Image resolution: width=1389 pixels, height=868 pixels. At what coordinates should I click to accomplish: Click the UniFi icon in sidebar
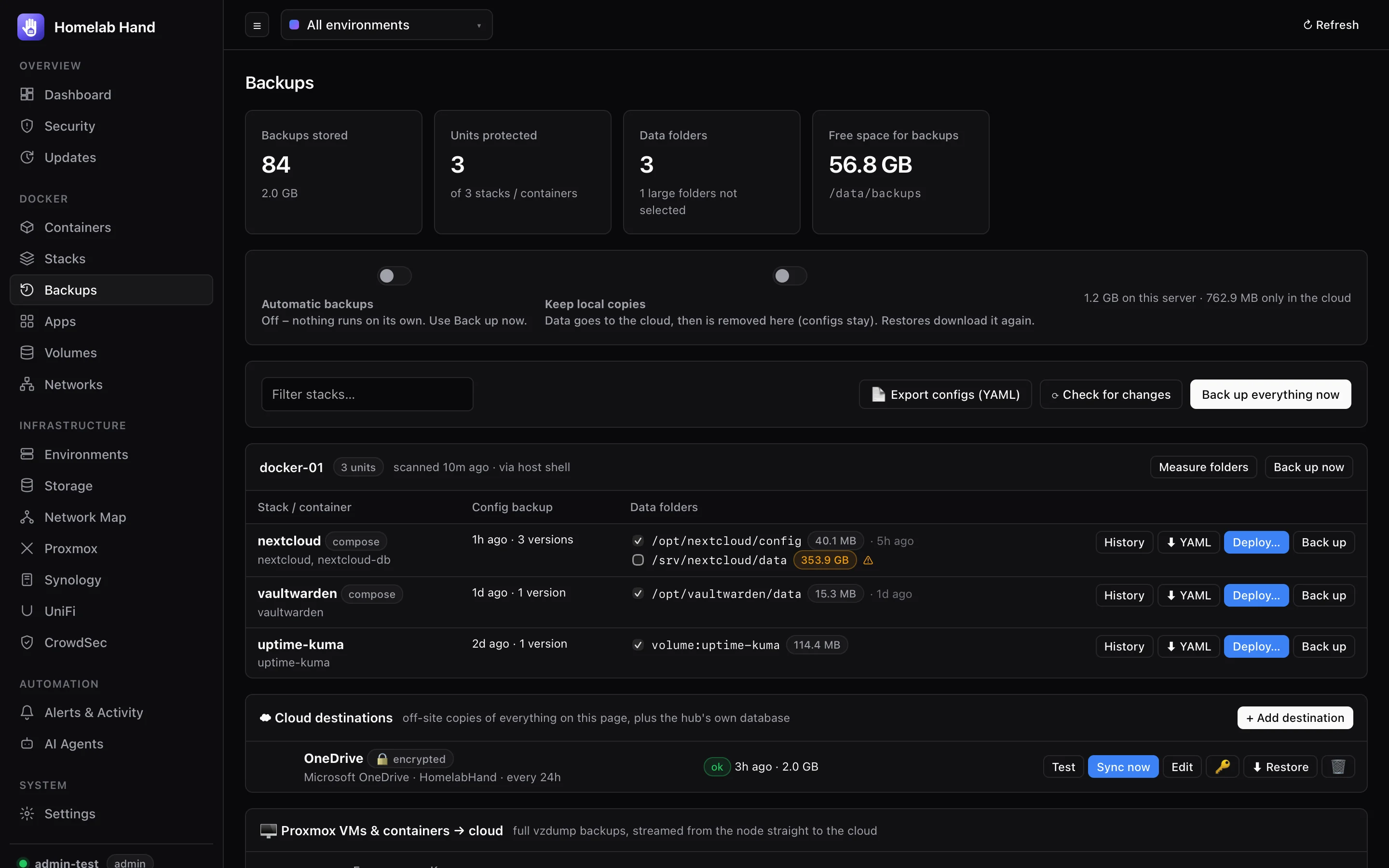[27, 611]
